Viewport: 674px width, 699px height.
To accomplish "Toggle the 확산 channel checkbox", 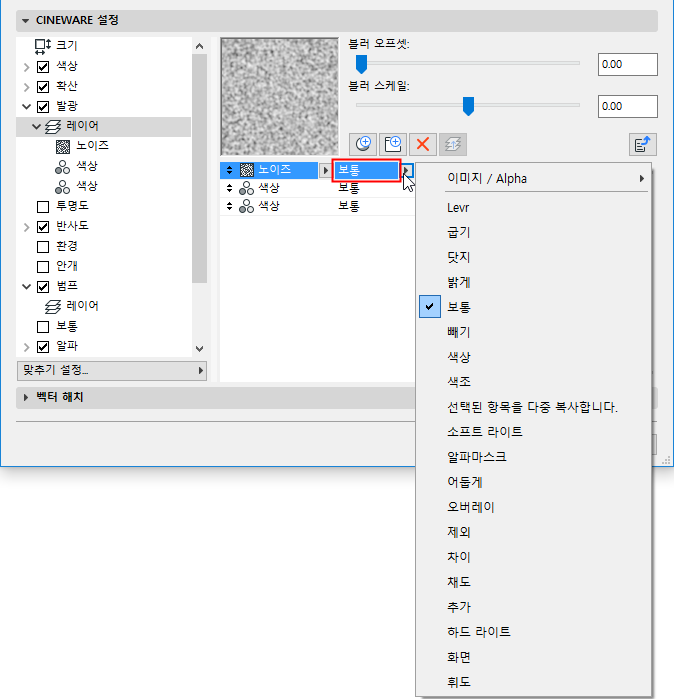I will tap(43, 86).
